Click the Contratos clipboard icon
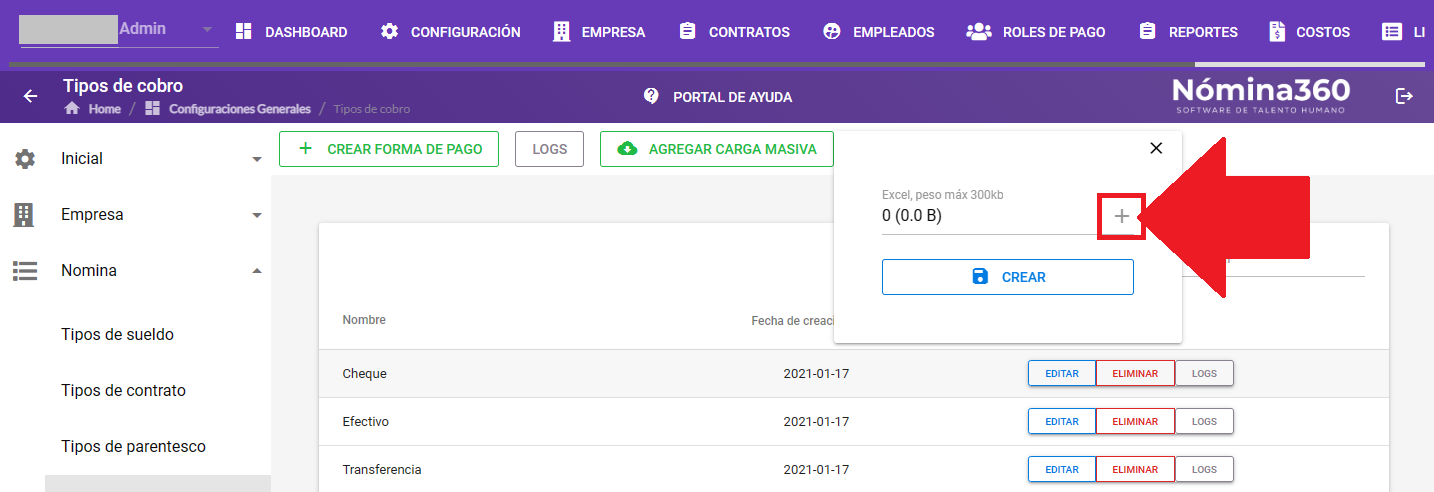Image resolution: width=1434 pixels, height=492 pixels. (687, 32)
